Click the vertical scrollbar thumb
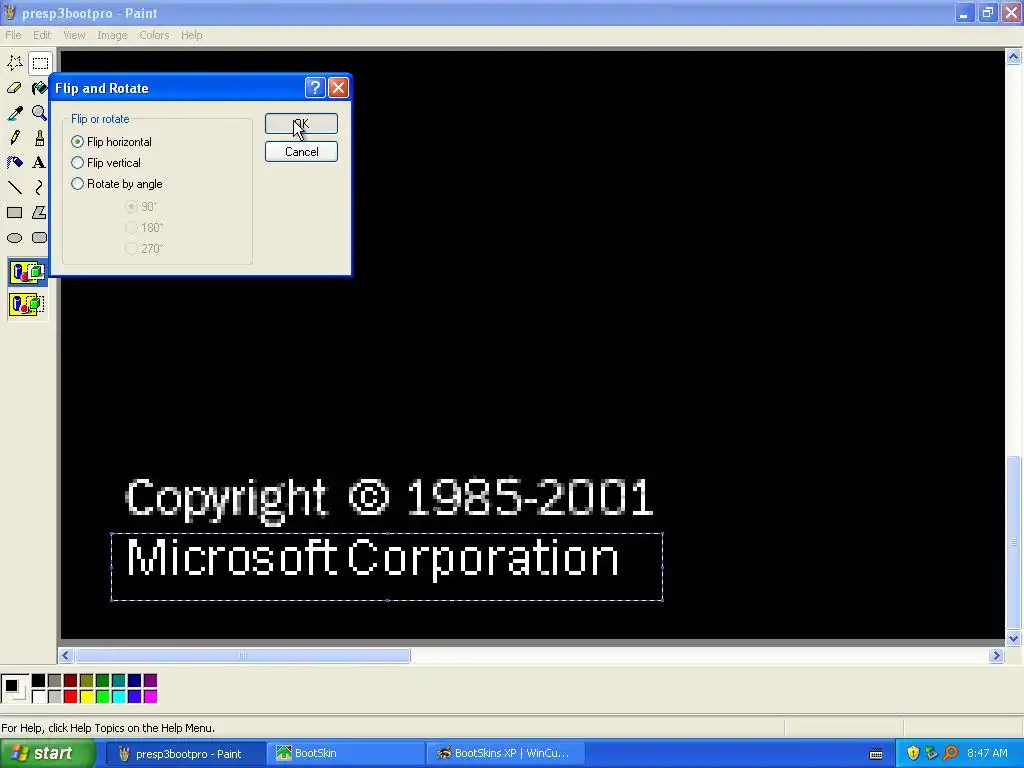1024x768 pixels. (x=1014, y=542)
